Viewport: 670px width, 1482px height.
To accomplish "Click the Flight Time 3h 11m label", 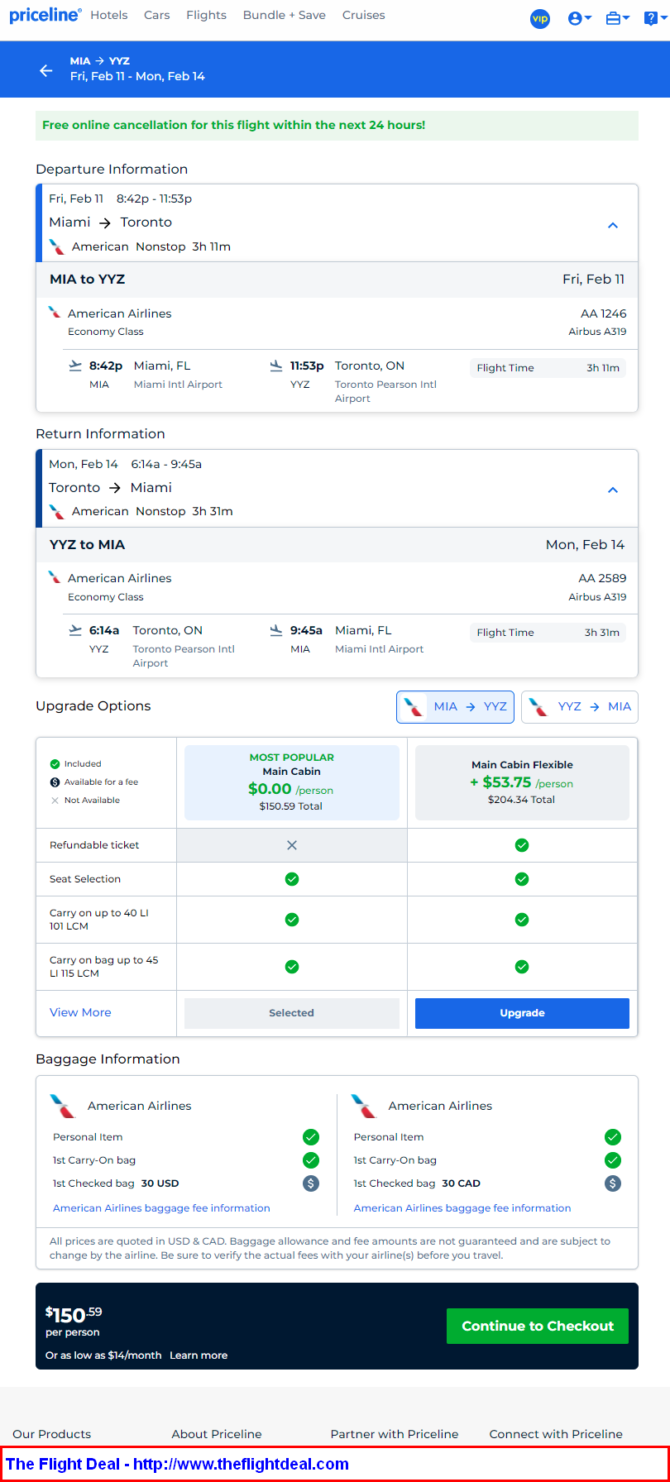I will (x=548, y=368).
